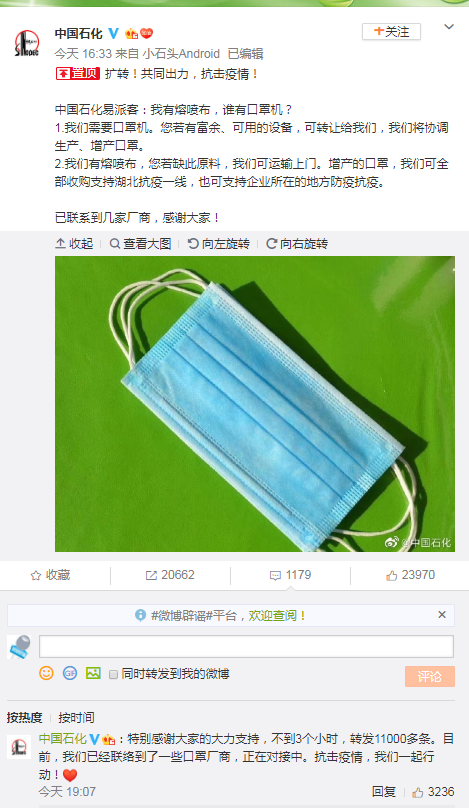Like the post with 23970 likes

pyautogui.click(x=410, y=575)
